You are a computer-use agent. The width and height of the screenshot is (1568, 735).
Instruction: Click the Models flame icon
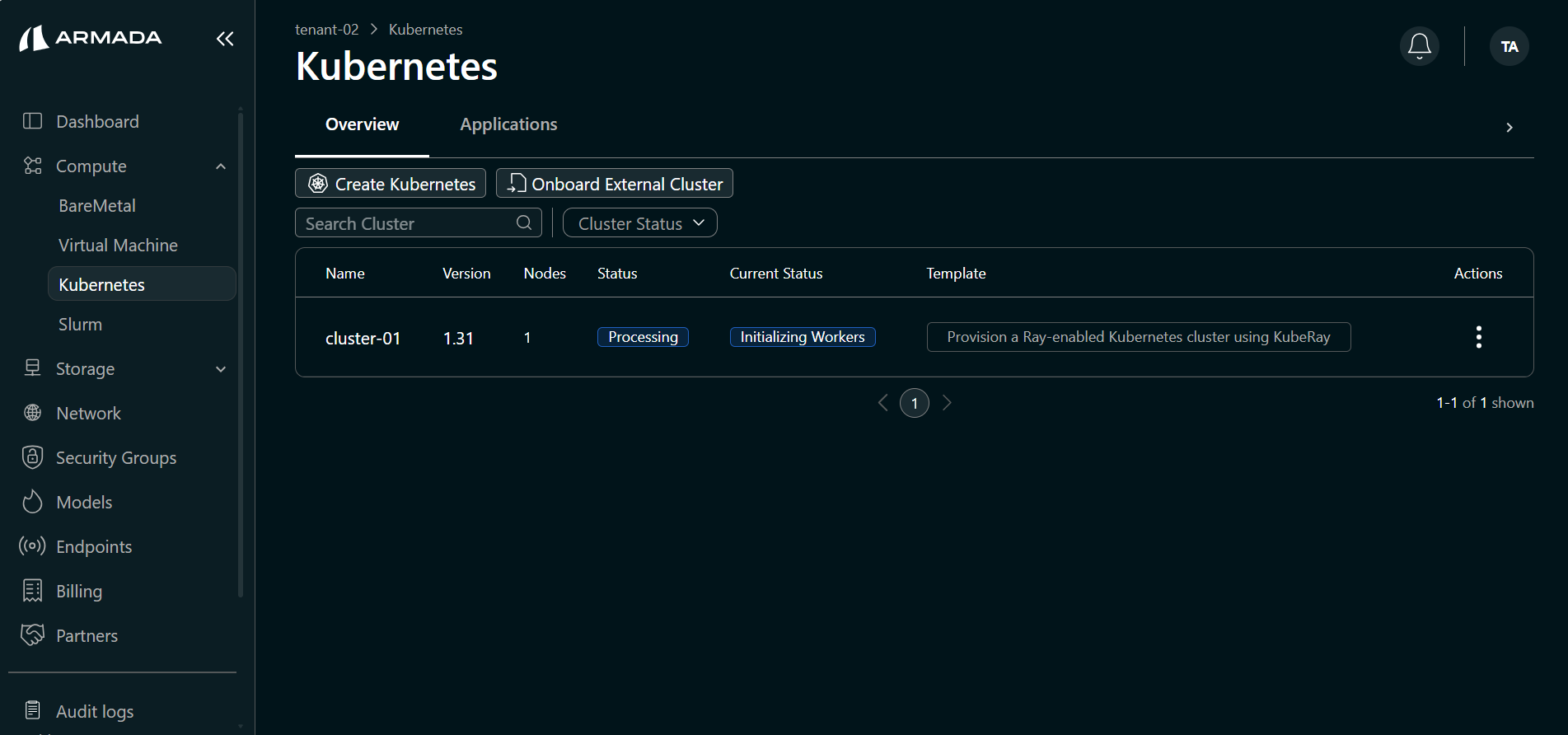coord(33,502)
